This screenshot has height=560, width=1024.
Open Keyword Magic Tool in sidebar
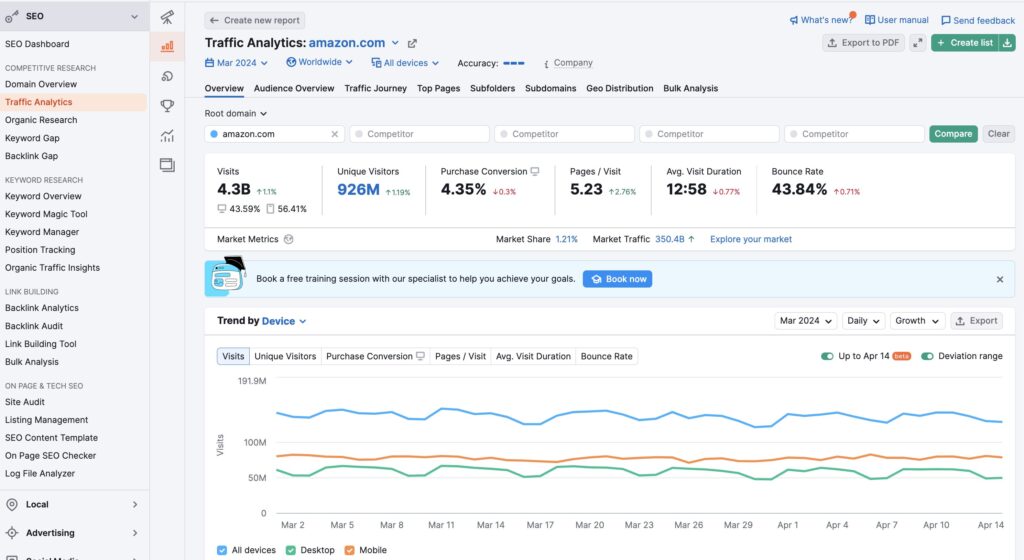click(46, 214)
